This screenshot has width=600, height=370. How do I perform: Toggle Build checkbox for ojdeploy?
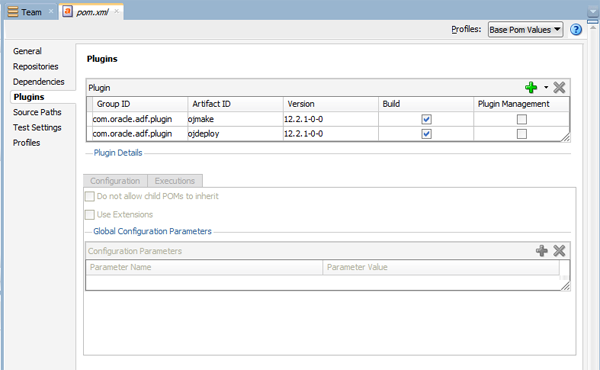(x=426, y=134)
